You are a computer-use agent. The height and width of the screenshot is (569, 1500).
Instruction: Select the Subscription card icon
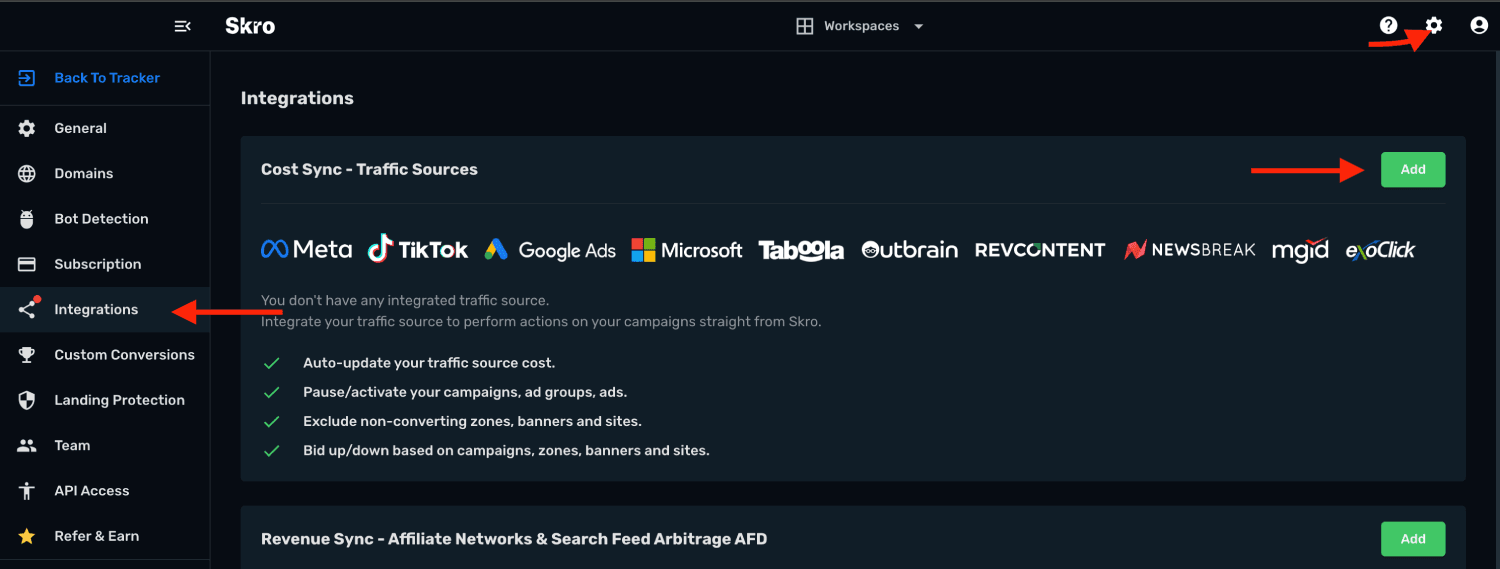click(x=27, y=264)
